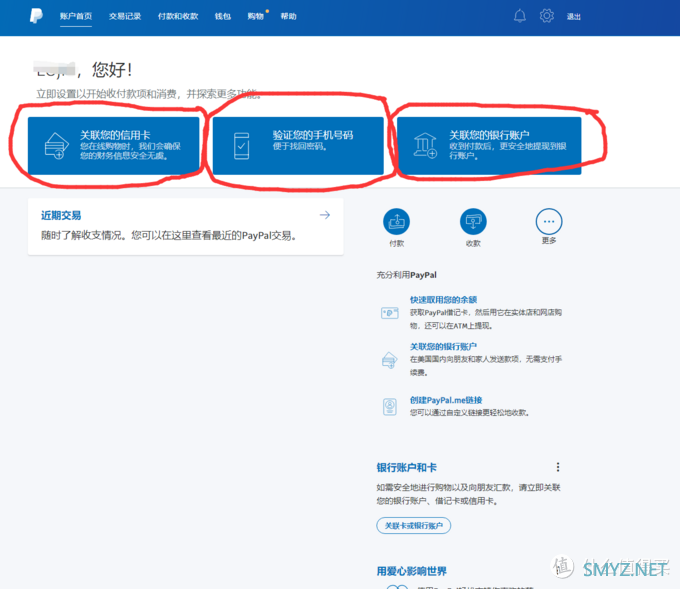Open the 更多 more options circle

549,222
